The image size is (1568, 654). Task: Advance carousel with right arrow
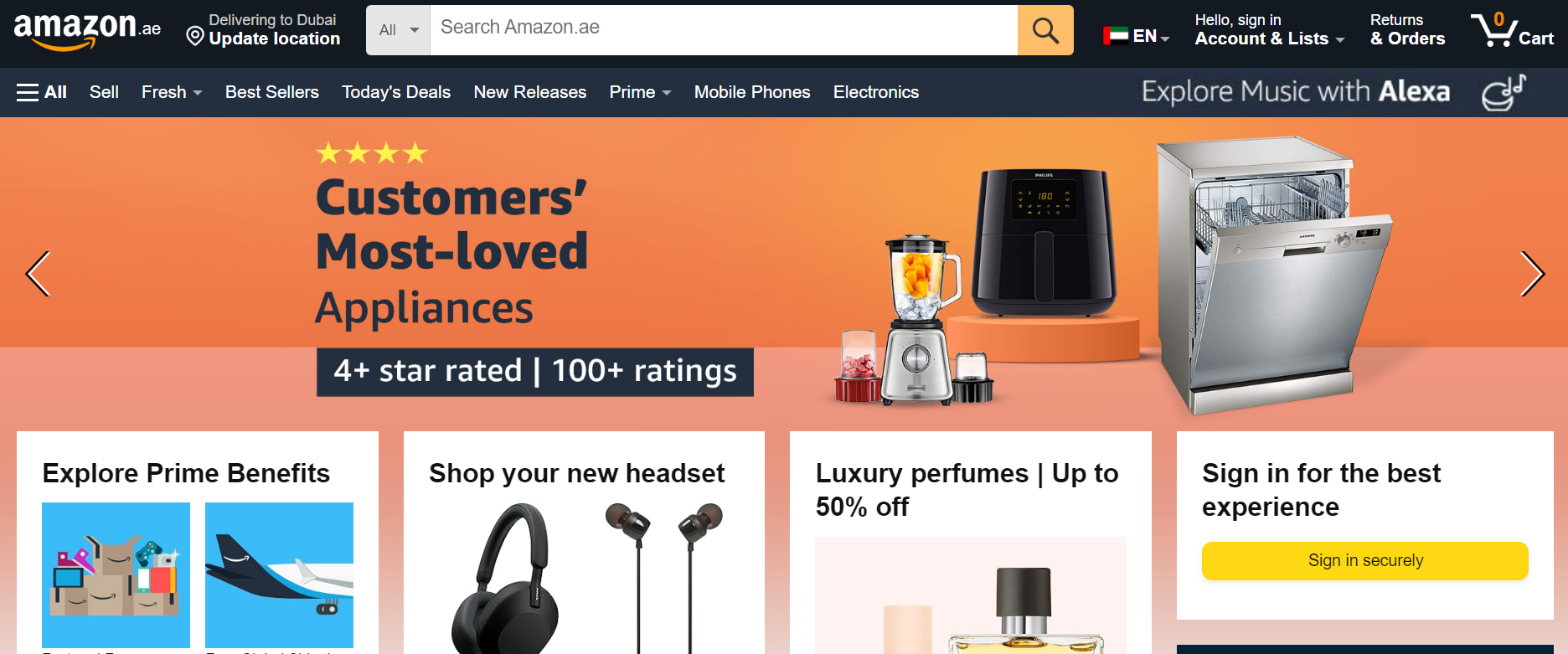(1531, 274)
